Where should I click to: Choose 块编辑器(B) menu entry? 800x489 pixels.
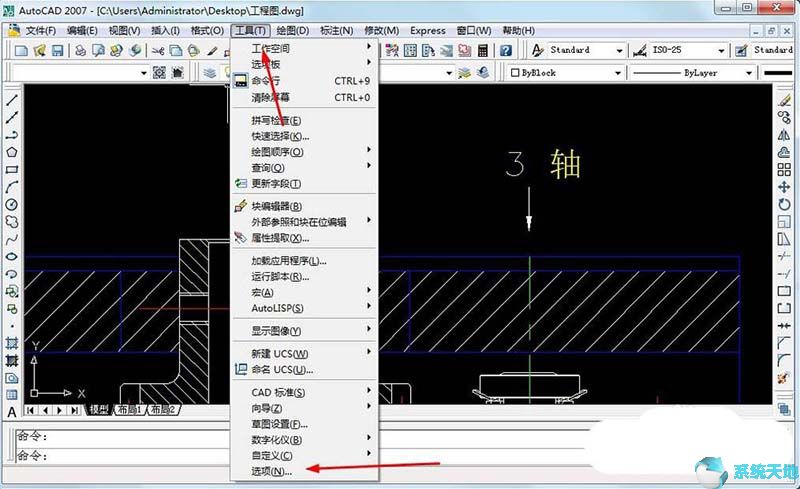[x=305, y=206]
